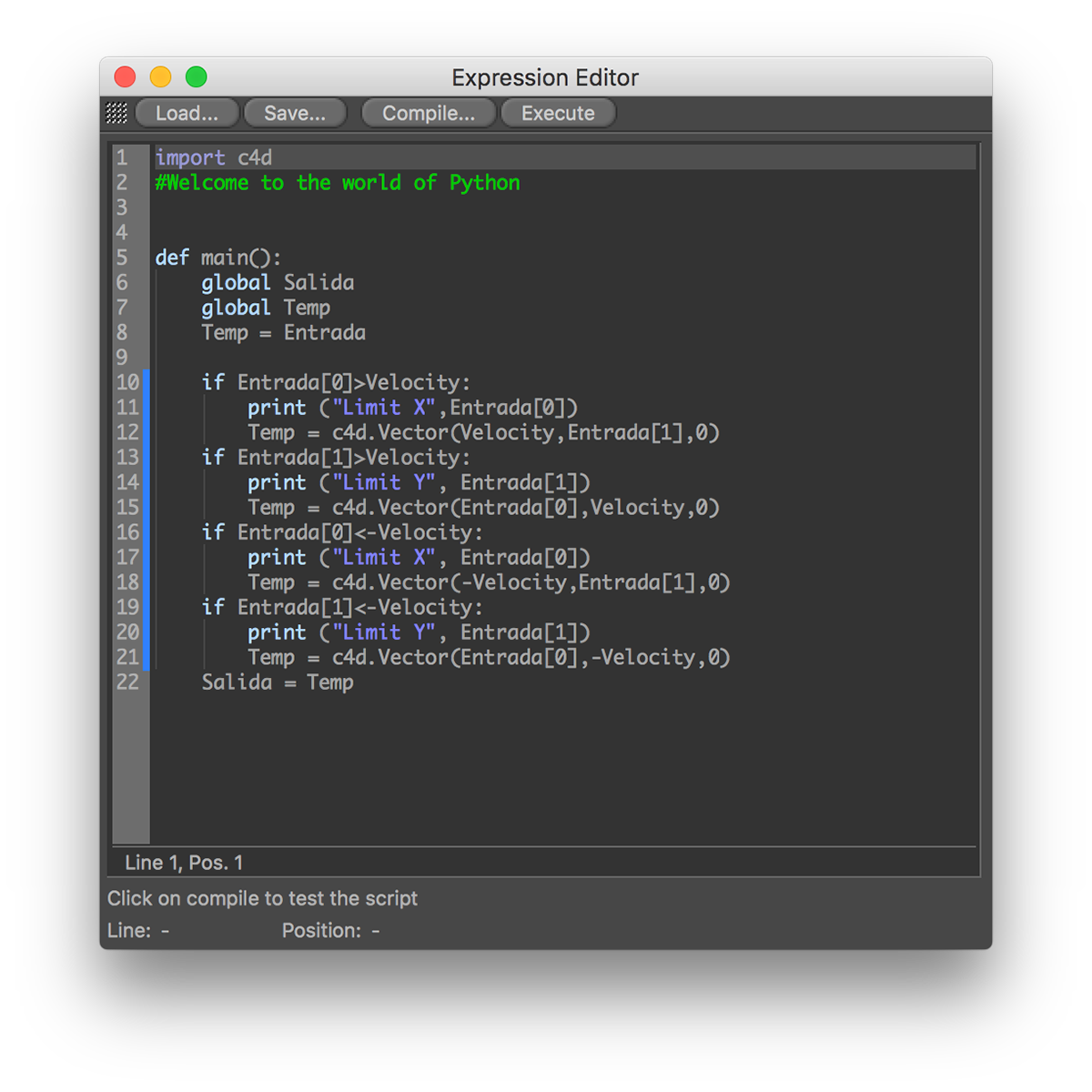Viewport: 1092px width, 1092px height.
Task: Run the script with Execute
Action: tap(558, 113)
